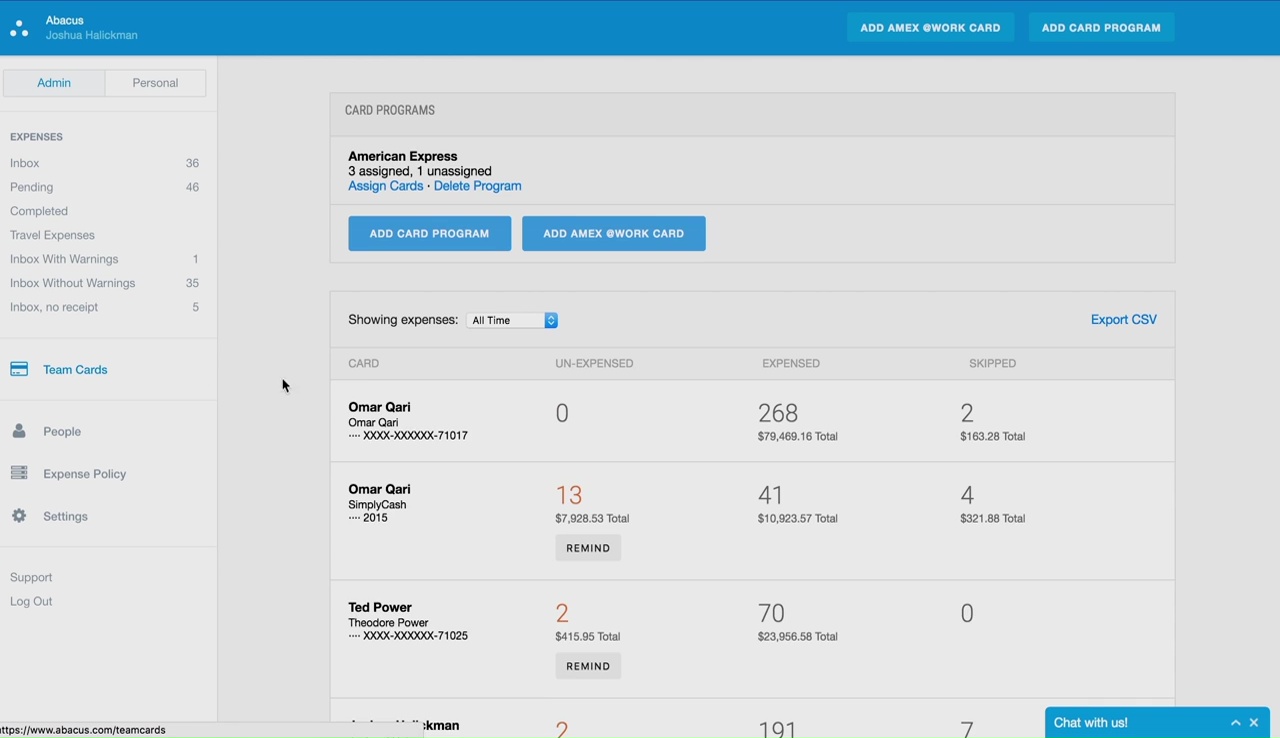Click the Delete Program link
This screenshot has width=1280, height=738.
pyautogui.click(x=477, y=186)
